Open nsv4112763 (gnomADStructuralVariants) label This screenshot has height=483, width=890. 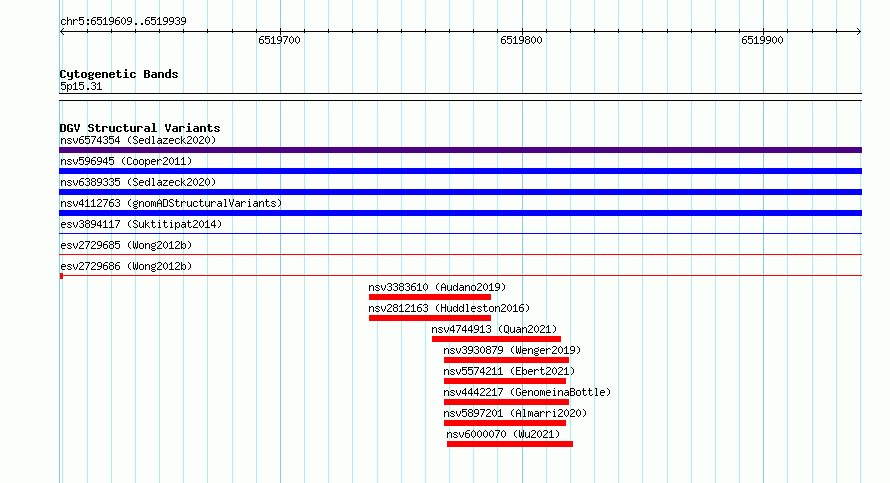pos(171,203)
